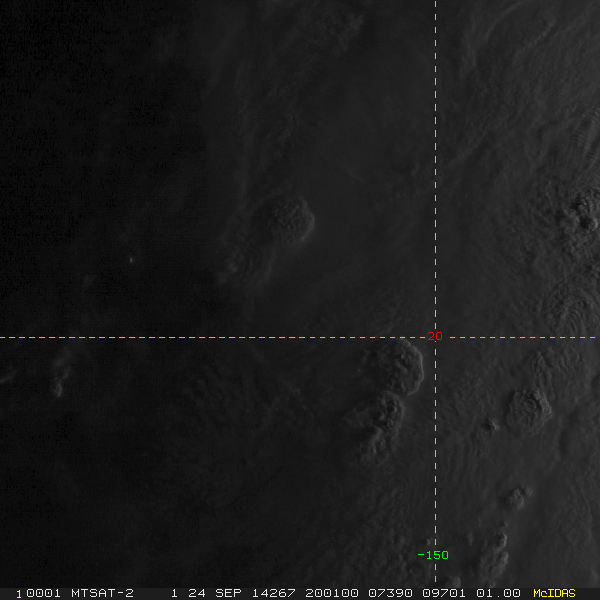Click the 200100 time stamp
The image size is (600, 600).
331,593
